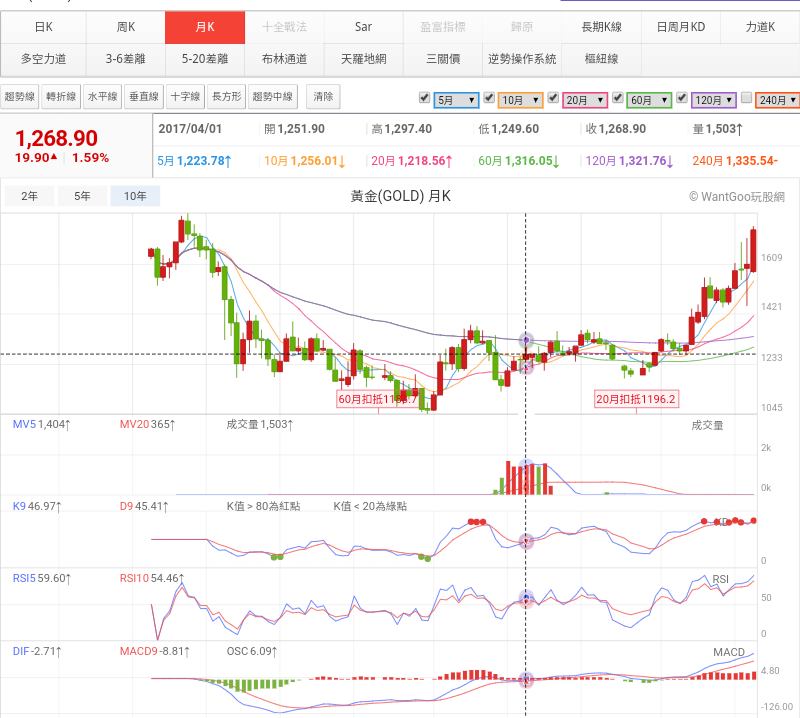
Task: Activate the 十字線 crosshair tool
Action: pos(185,97)
